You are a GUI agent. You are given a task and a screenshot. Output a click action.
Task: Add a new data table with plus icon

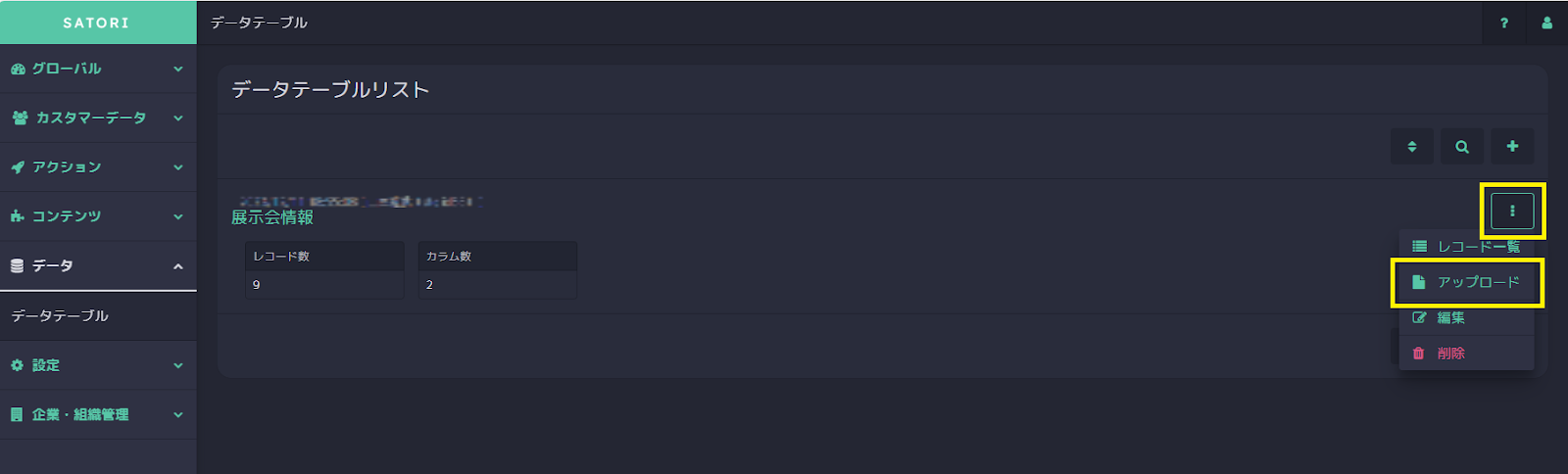[1512, 147]
